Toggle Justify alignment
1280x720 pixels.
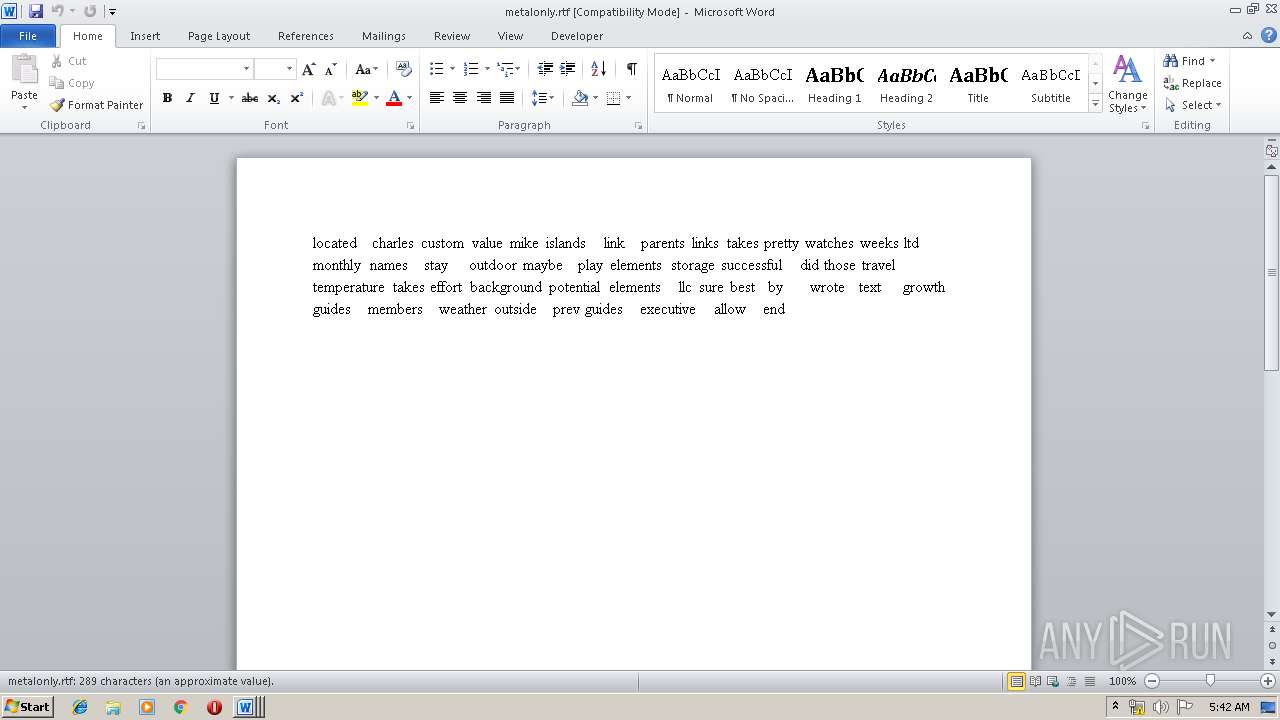[506, 98]
